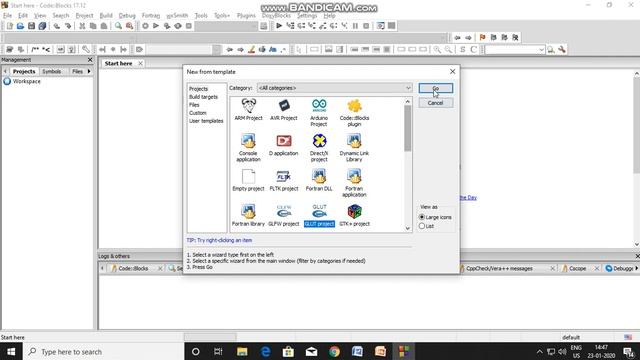Screen dimensions: 640x360
Task: Show more Management tabs arrow
Action: point(89,71)
